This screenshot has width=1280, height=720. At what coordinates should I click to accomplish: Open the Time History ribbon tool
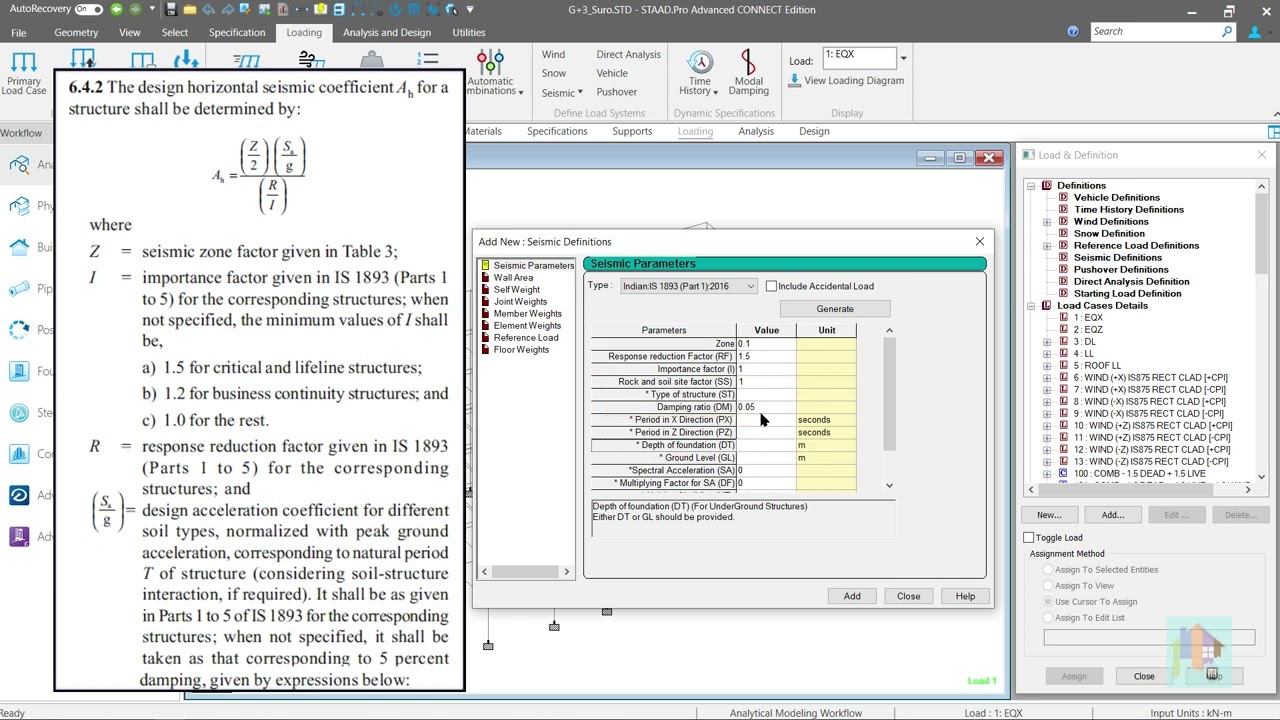point(700,74)
